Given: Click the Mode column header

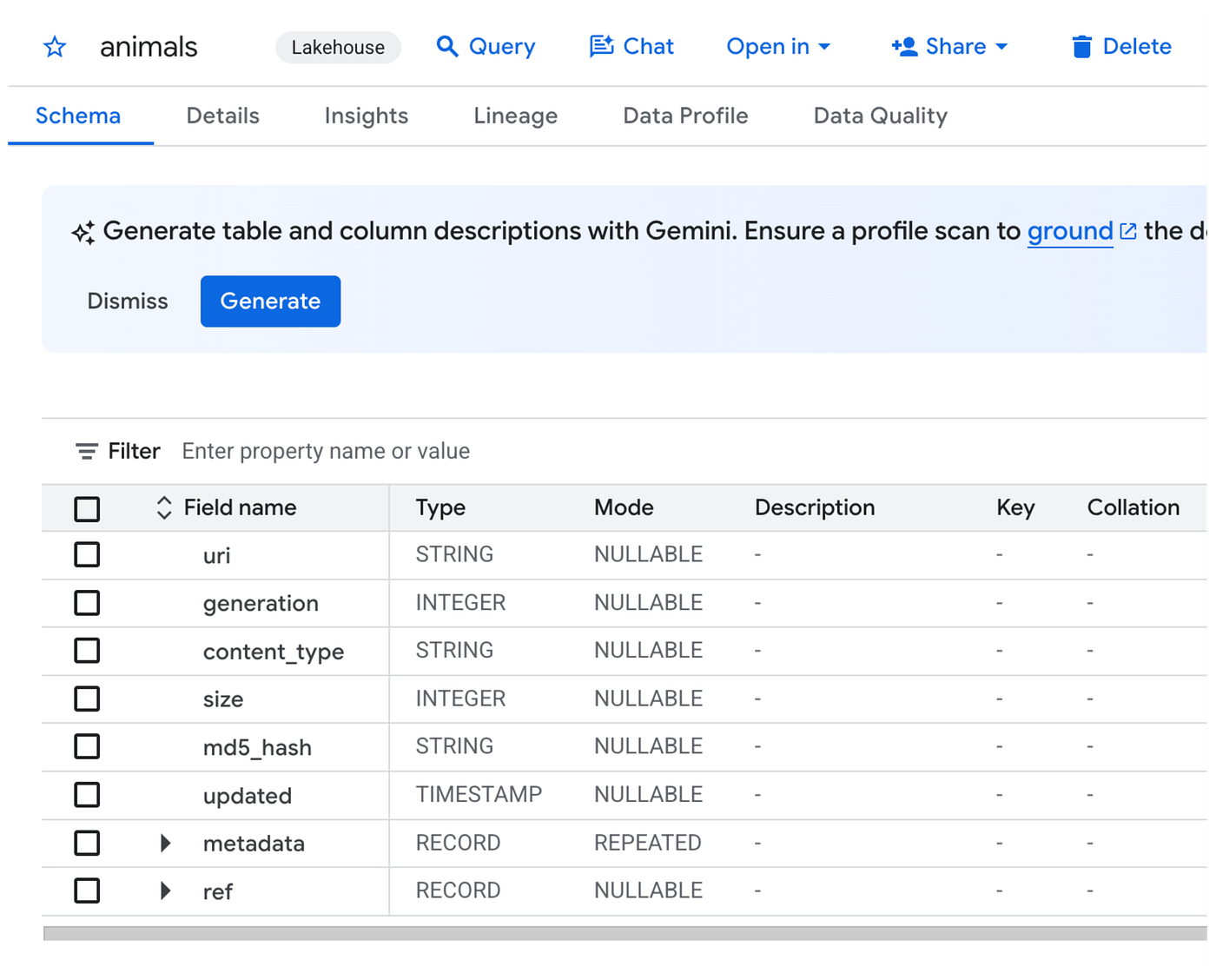Looking at the screenshot, I should click(x=624, y=507).
